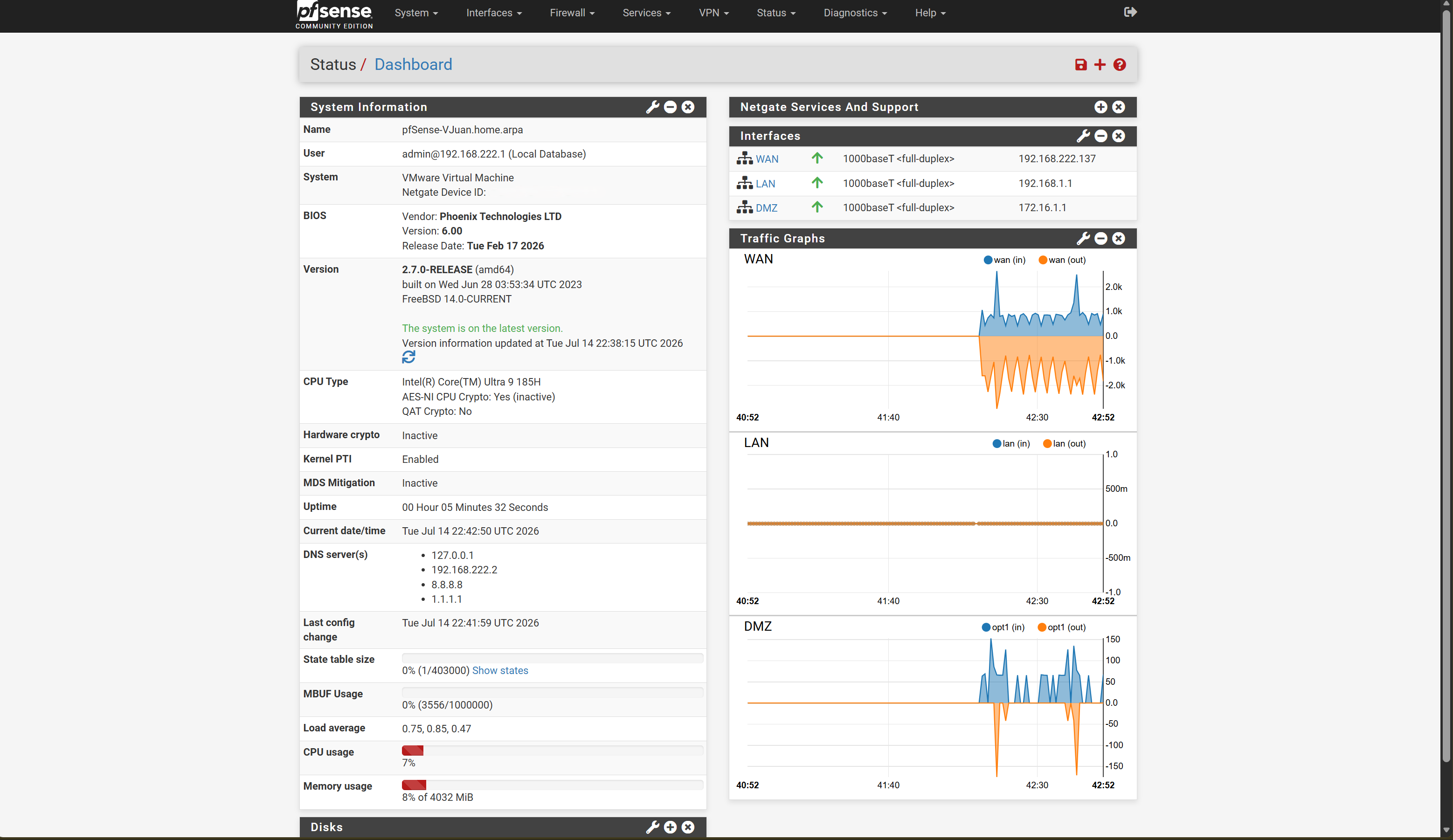Open the WAN interface link
This screenshot has height=840, width=1453.
coord(767,159)
